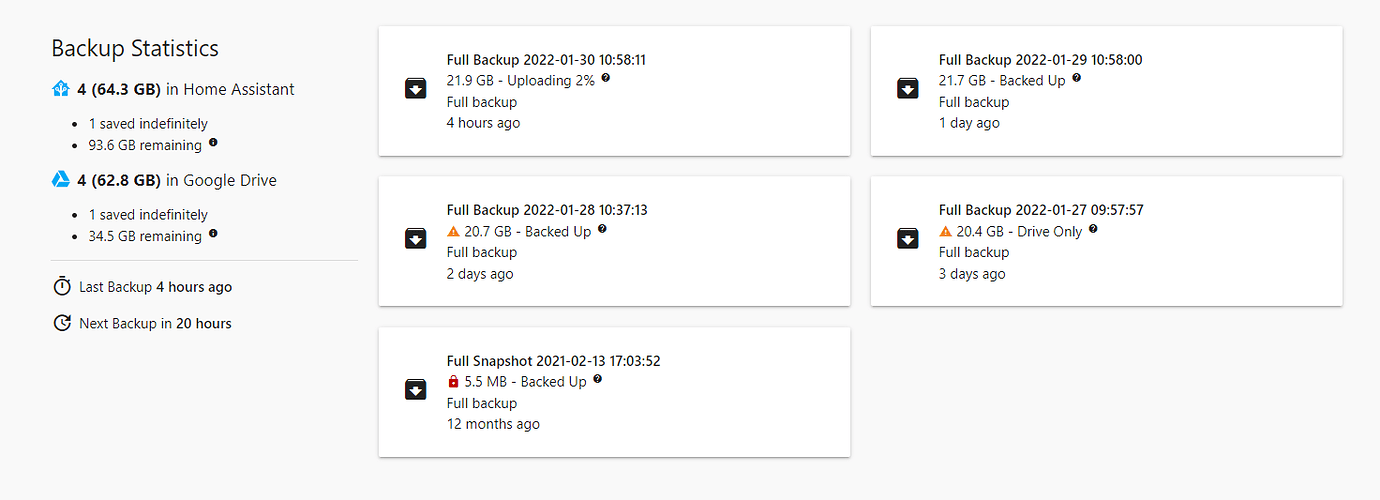The height and width of the screenshot is (500, 1380).
Task: Click the Home Assistant logo icon
Action: tap(61, 89)
